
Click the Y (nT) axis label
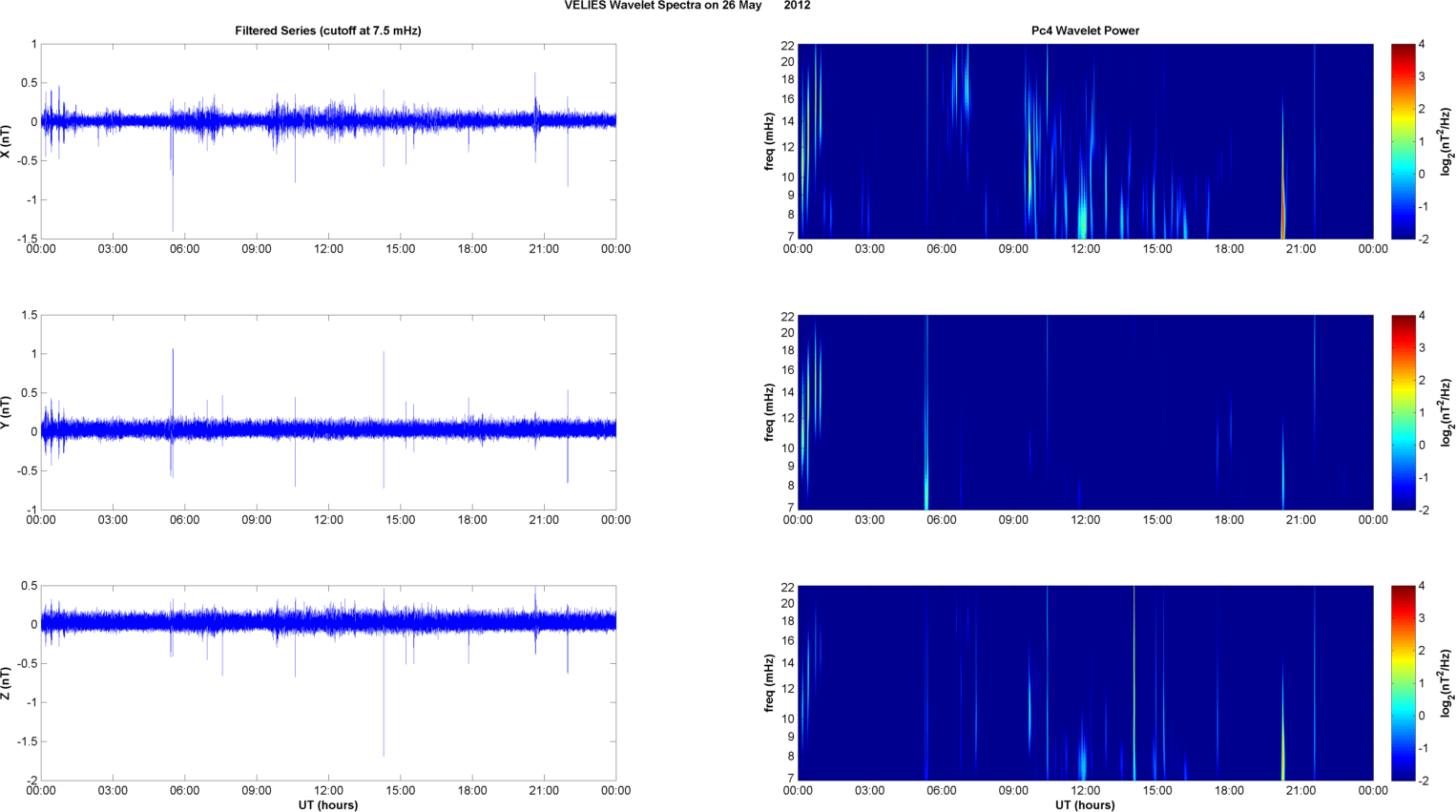(x=6, y=412)
